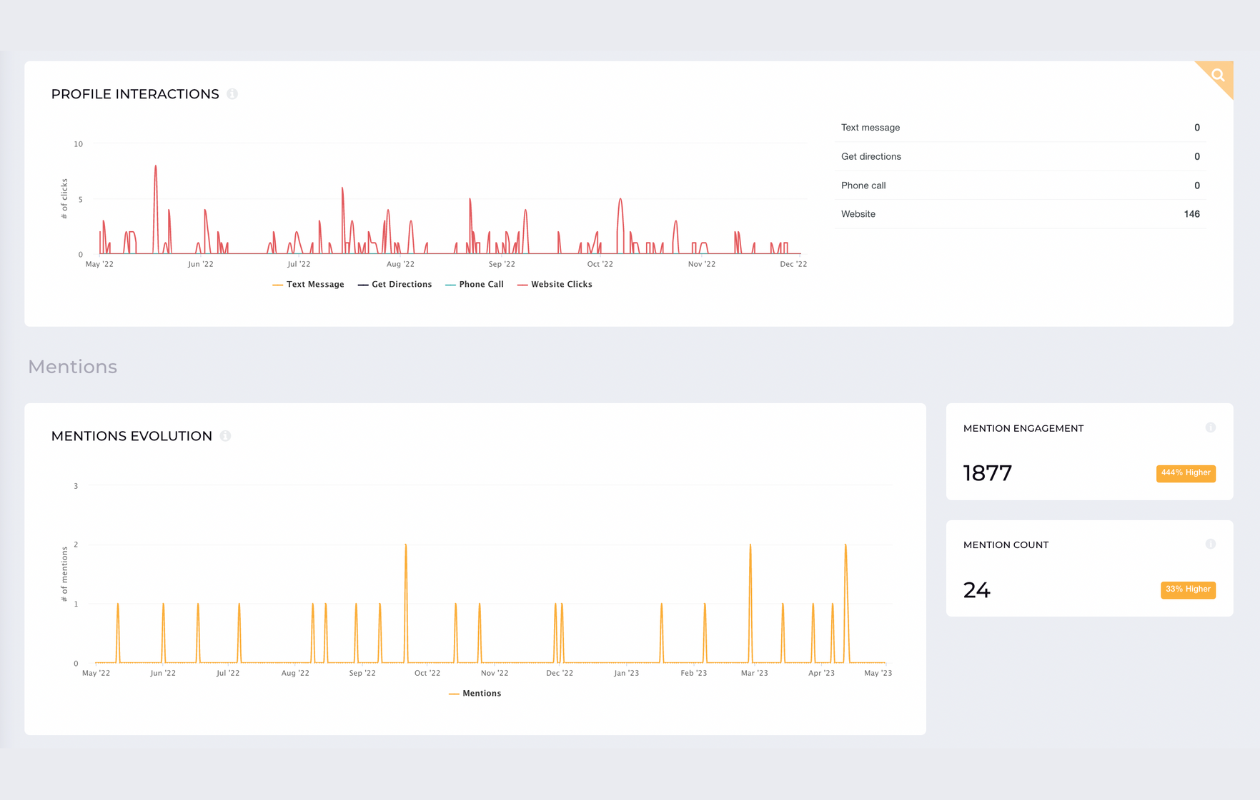Select the Phone call row
1260x800 pixels.
pos(1021,186)
